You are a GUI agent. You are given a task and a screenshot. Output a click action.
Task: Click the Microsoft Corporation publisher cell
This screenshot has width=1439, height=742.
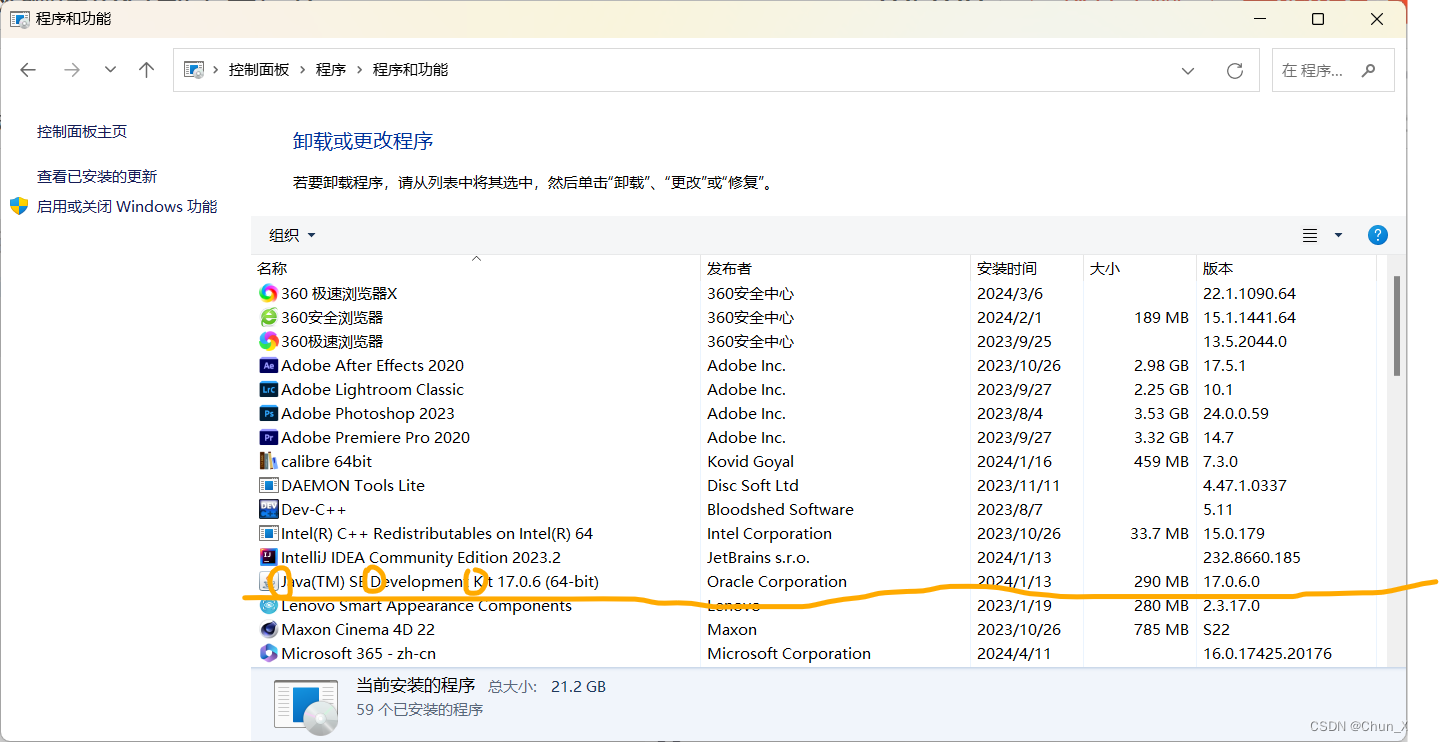coord(789,654)
